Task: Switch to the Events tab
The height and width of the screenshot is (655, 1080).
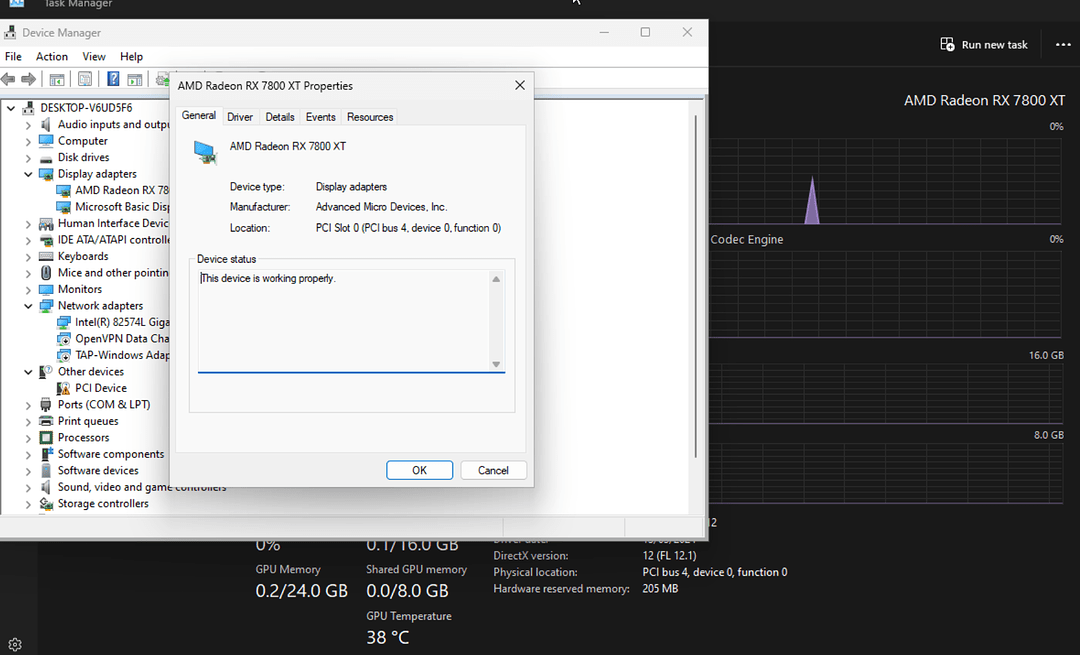Action: pos(320,116)
